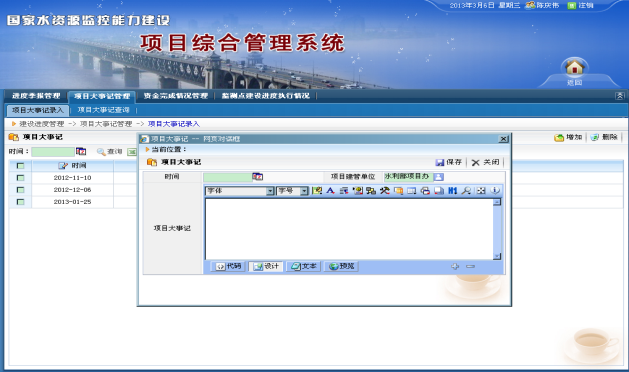Image resolution: width=629 pixels, height=372 pixels.
Task: Check the box for 2013-01-25 row
Action: click(x=20, y=201)
